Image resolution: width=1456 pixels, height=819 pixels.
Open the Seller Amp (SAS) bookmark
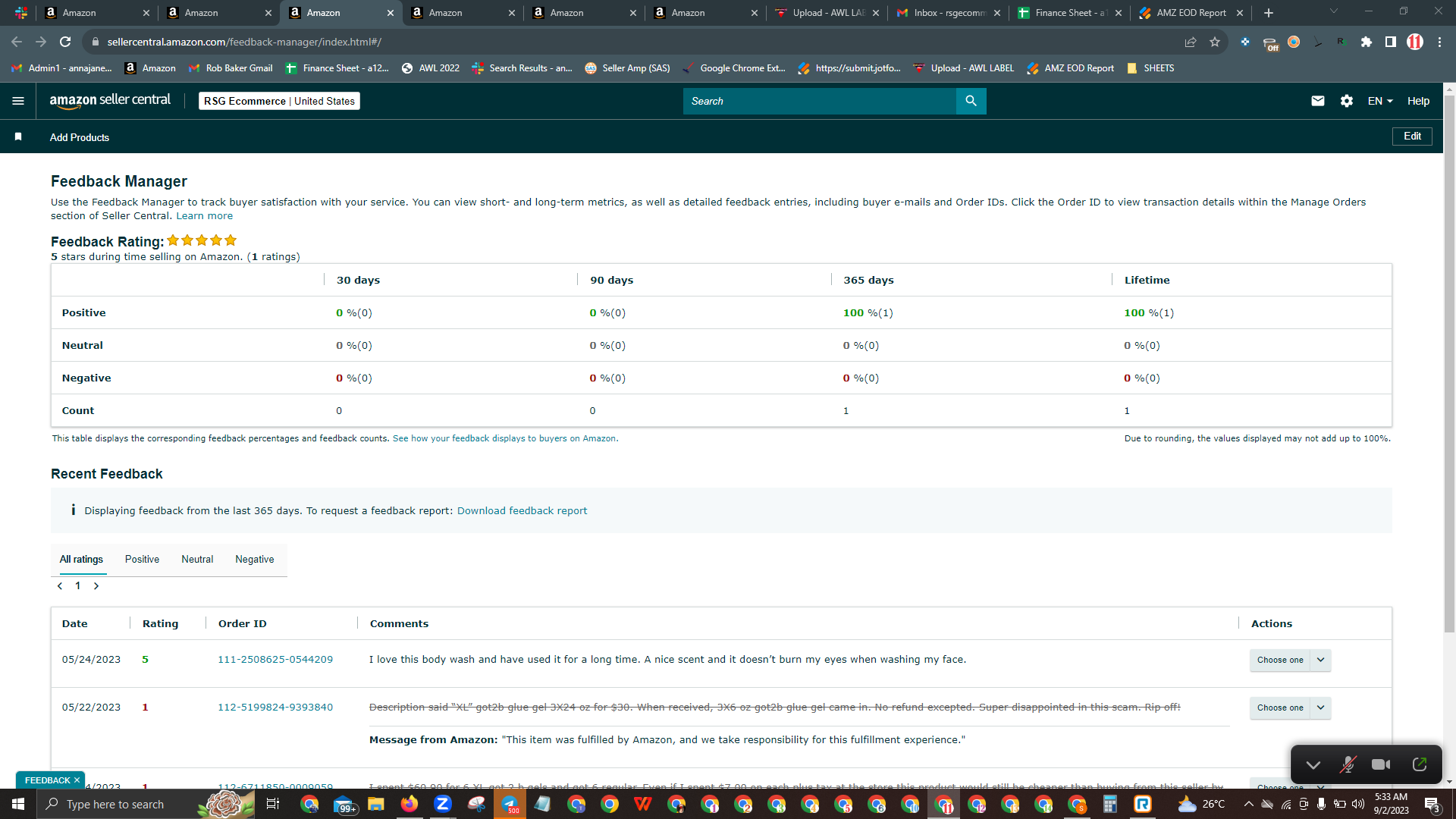coord(628,68)
